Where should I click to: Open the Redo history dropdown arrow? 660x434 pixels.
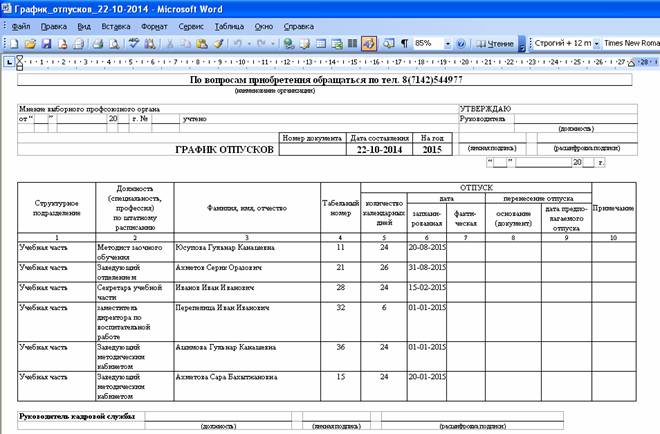click(x=273, y=43)
